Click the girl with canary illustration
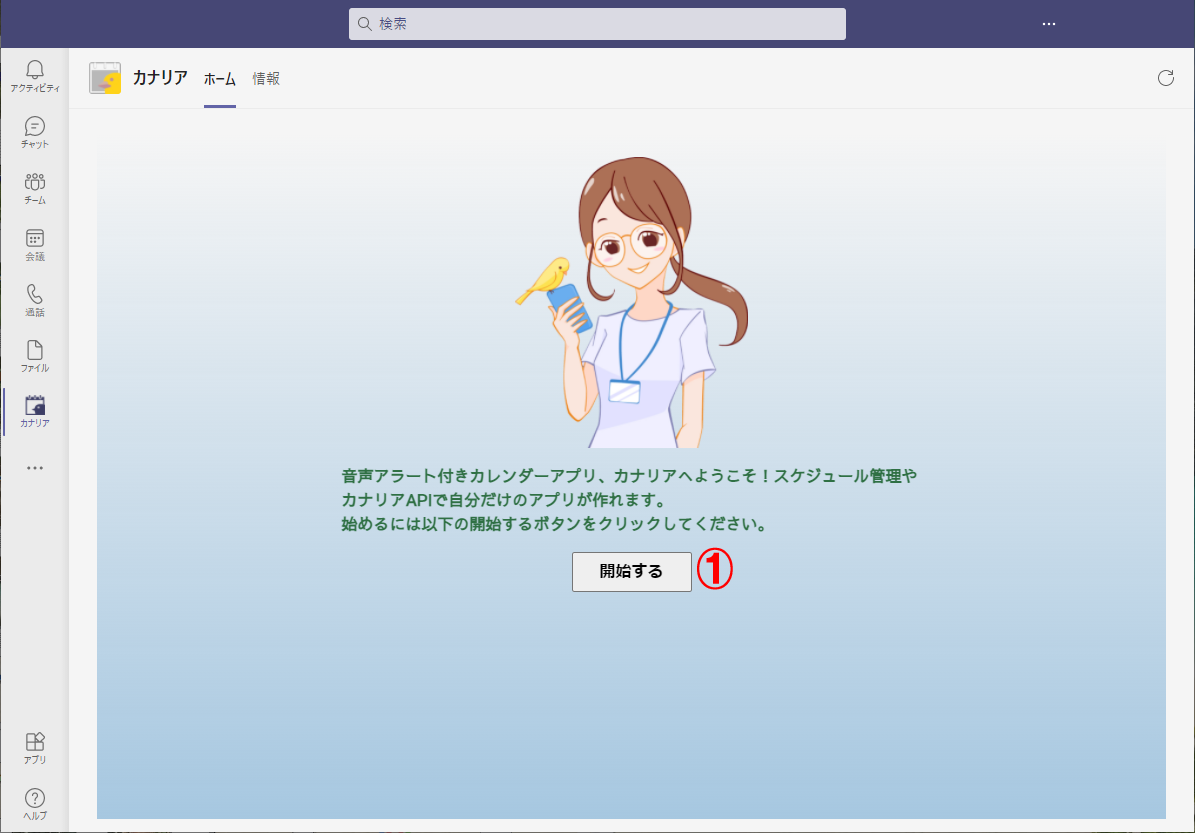 click(x=633, y=303)
